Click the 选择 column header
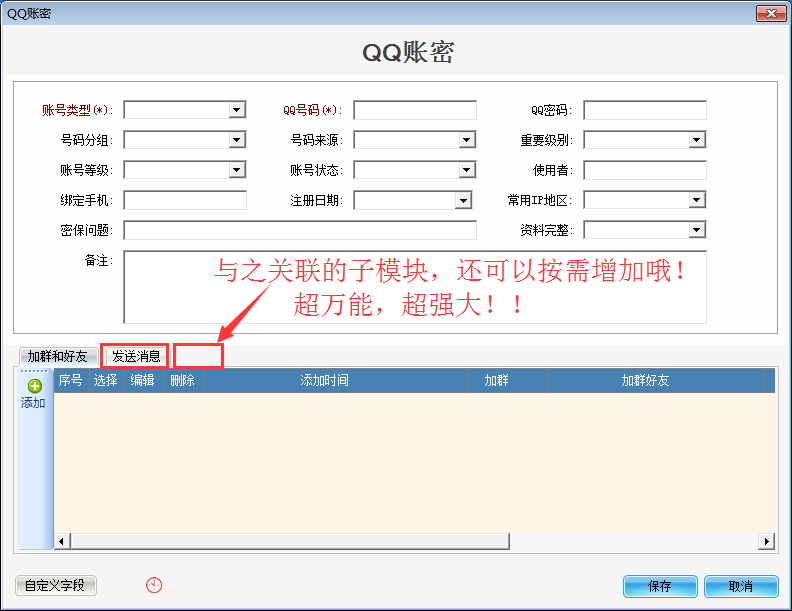The height and width of the screenshot is (611, 792). [x=106, y=380]
